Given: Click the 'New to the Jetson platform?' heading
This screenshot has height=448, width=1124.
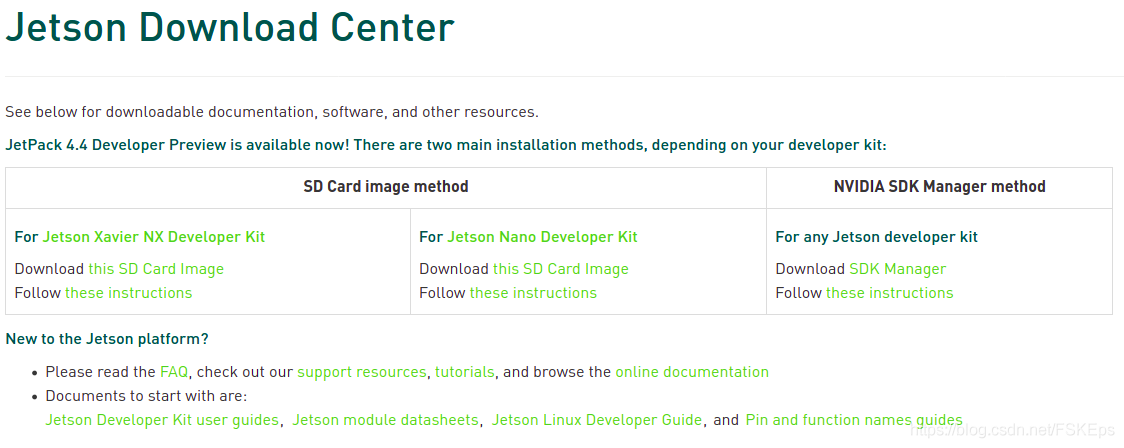Looking at the screenshot, I should tap(107, 339).
